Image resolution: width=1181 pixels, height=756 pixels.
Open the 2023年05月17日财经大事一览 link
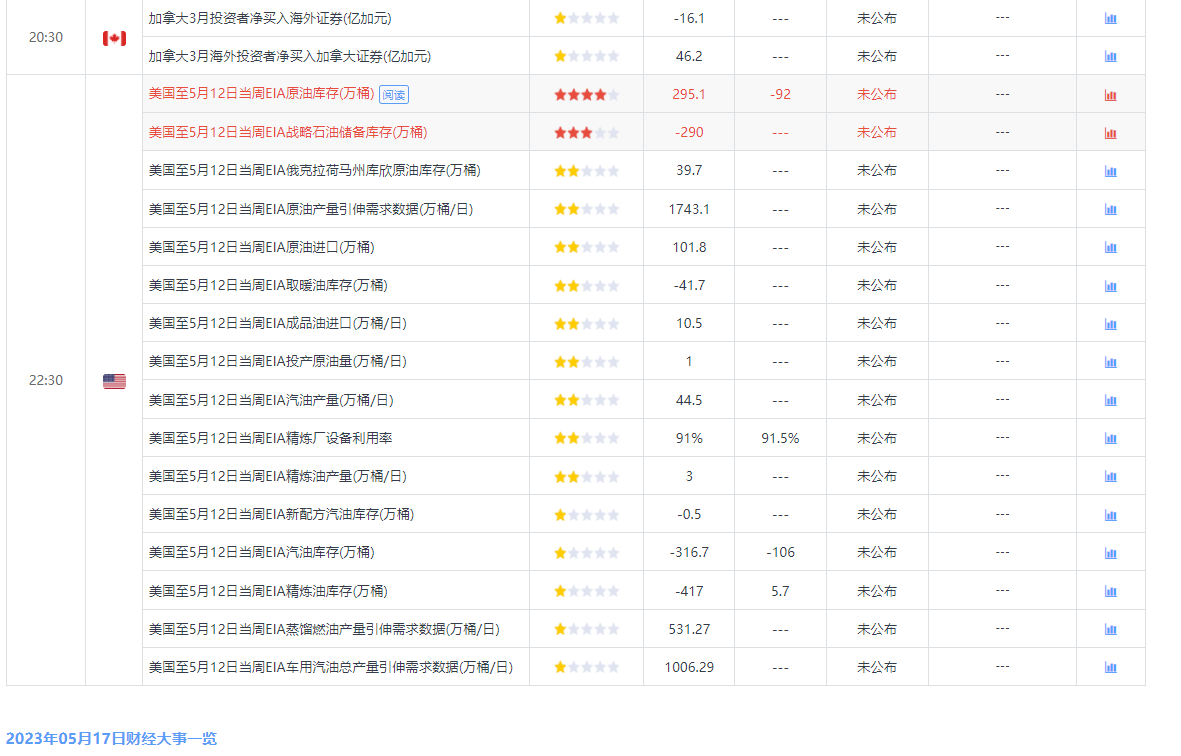click(x=111, y=738)
